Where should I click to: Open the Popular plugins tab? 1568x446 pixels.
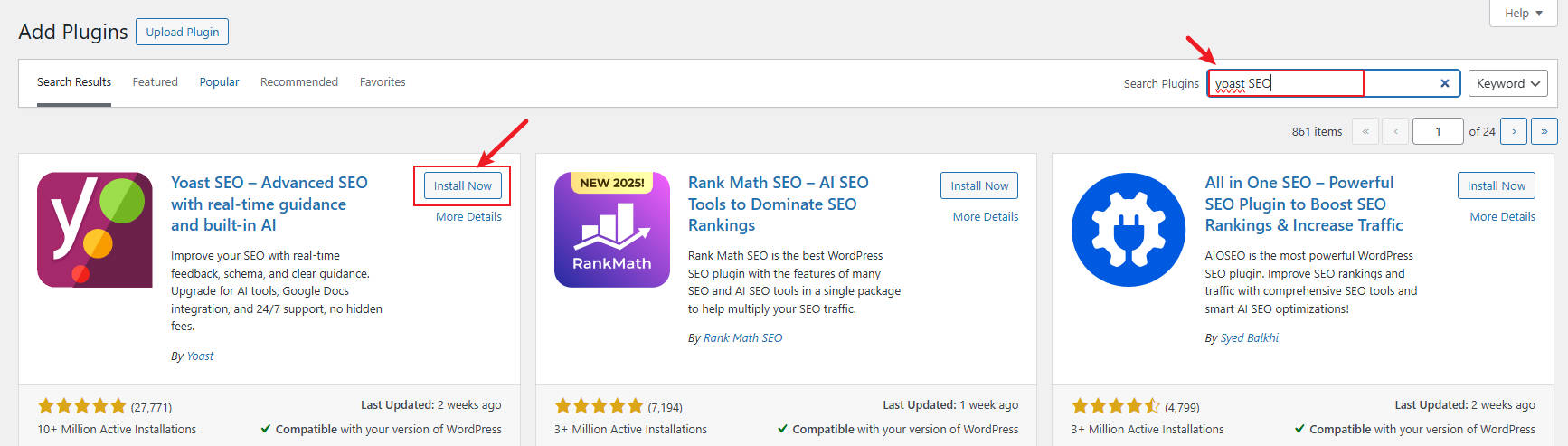coord(219,82)
